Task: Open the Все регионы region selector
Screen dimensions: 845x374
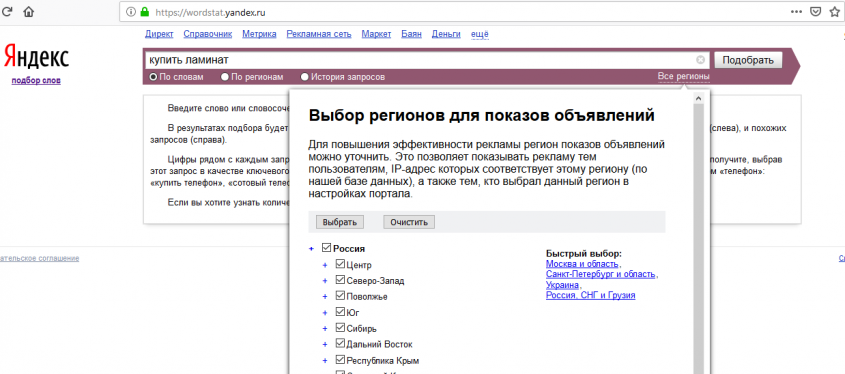Action: (683, 77)
